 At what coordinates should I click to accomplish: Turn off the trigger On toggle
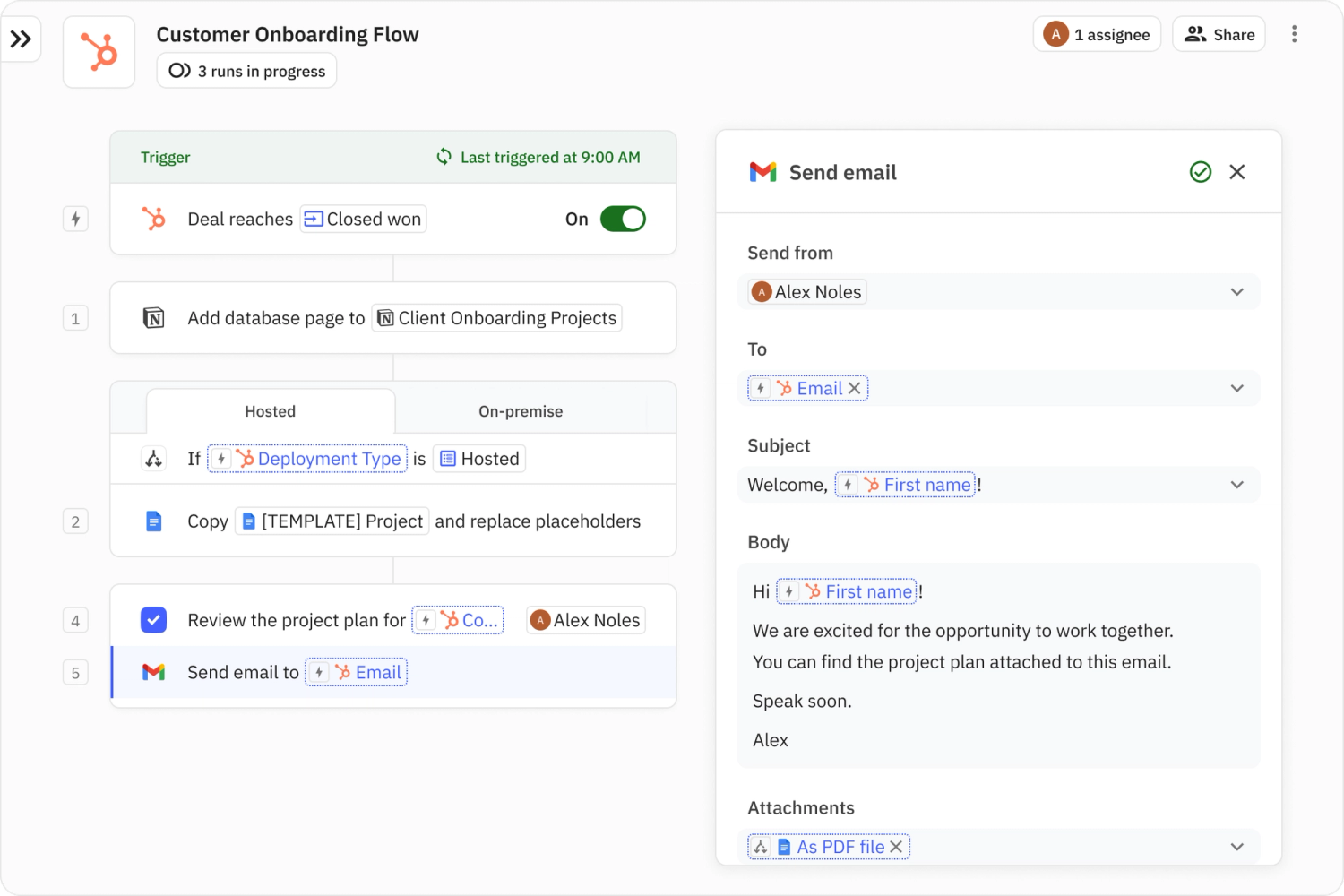[x=623, y=219]
